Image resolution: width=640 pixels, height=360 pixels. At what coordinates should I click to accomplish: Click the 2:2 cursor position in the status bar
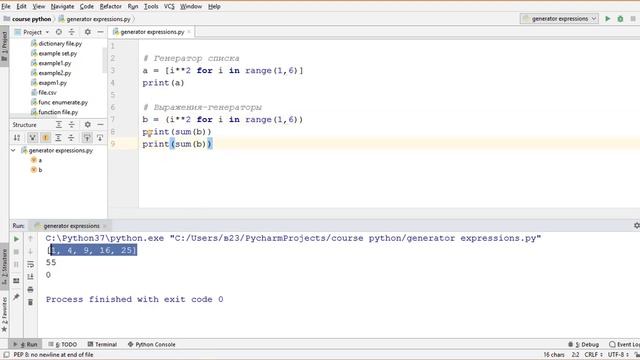coord(575,355)
